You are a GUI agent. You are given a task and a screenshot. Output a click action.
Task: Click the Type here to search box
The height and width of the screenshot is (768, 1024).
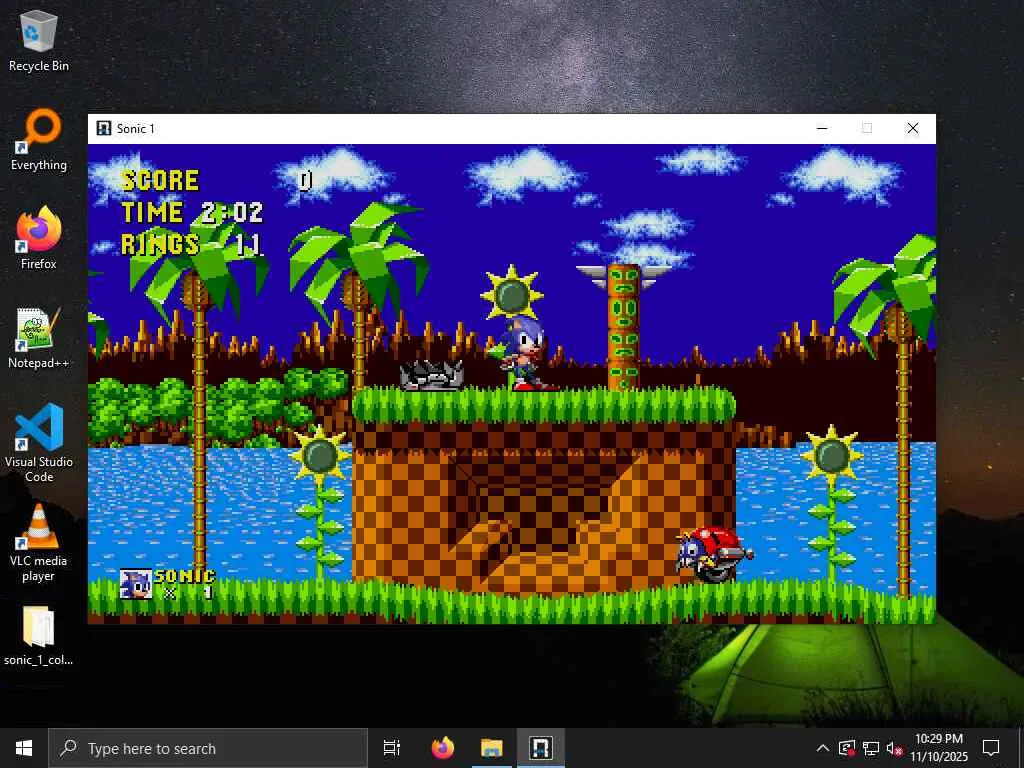point(208,748)
